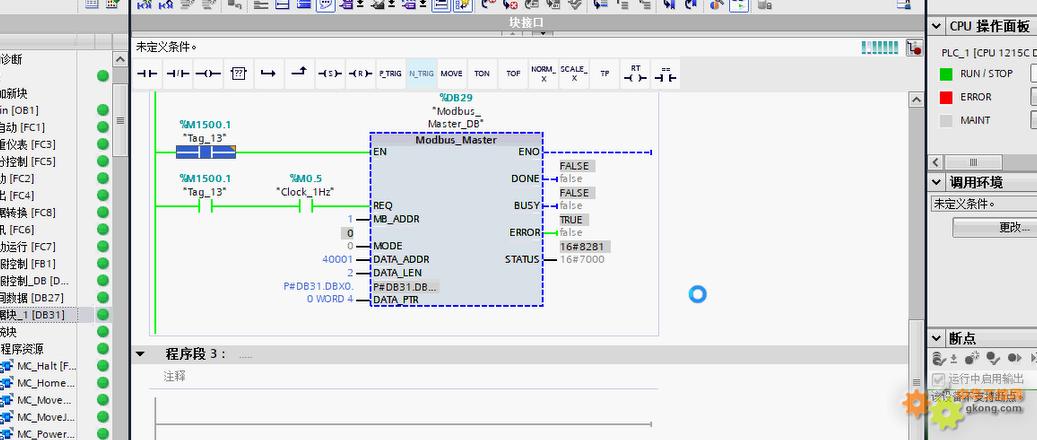This screenshot has height=440, width=1037.
Task: Collapse the 断点 section
Action: [x=937, y=338]
